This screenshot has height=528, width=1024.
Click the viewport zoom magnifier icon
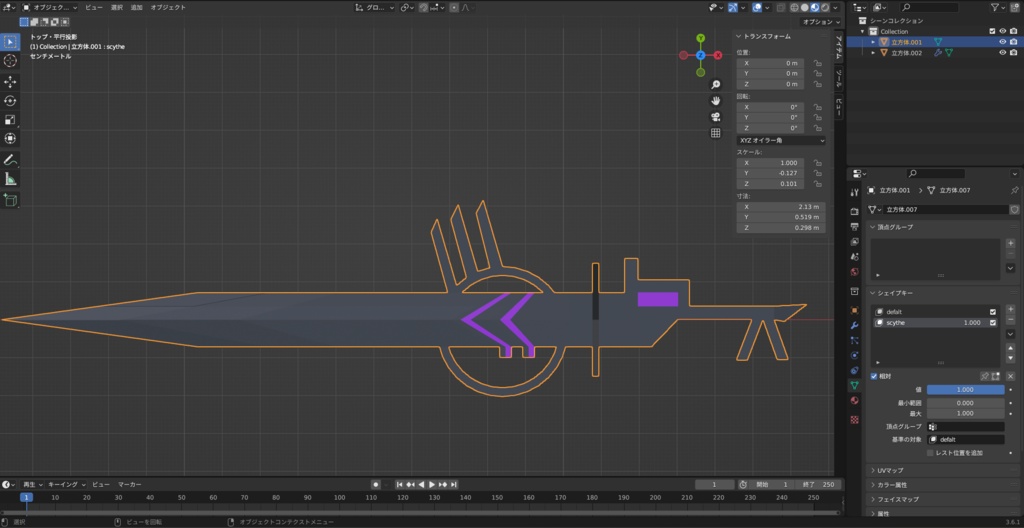point(716,84)
